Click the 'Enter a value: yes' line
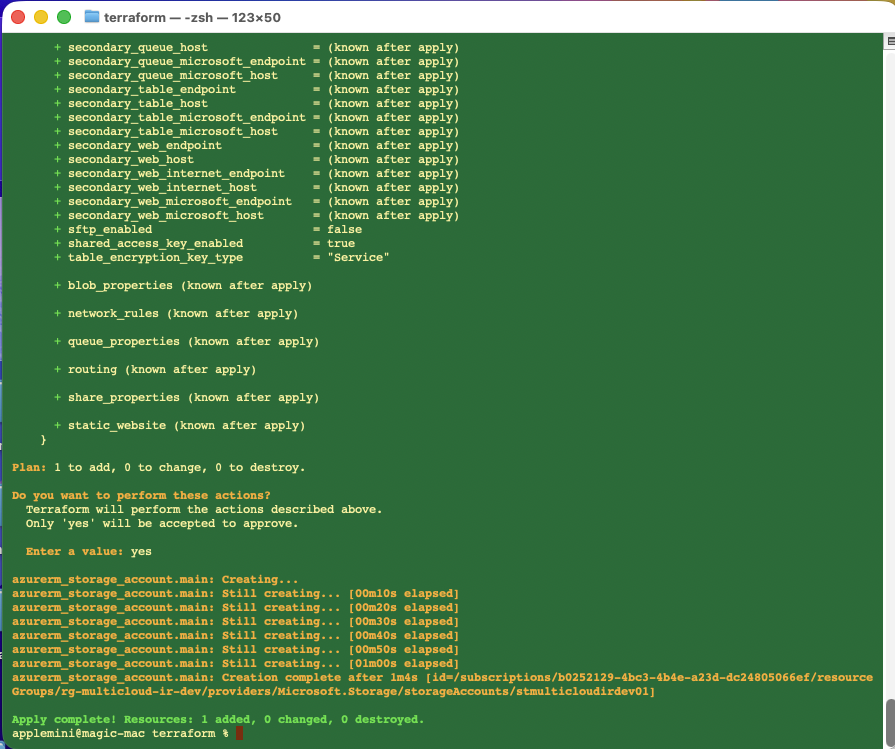The height and width of the screenshot is (749, 895). (88, 551)
